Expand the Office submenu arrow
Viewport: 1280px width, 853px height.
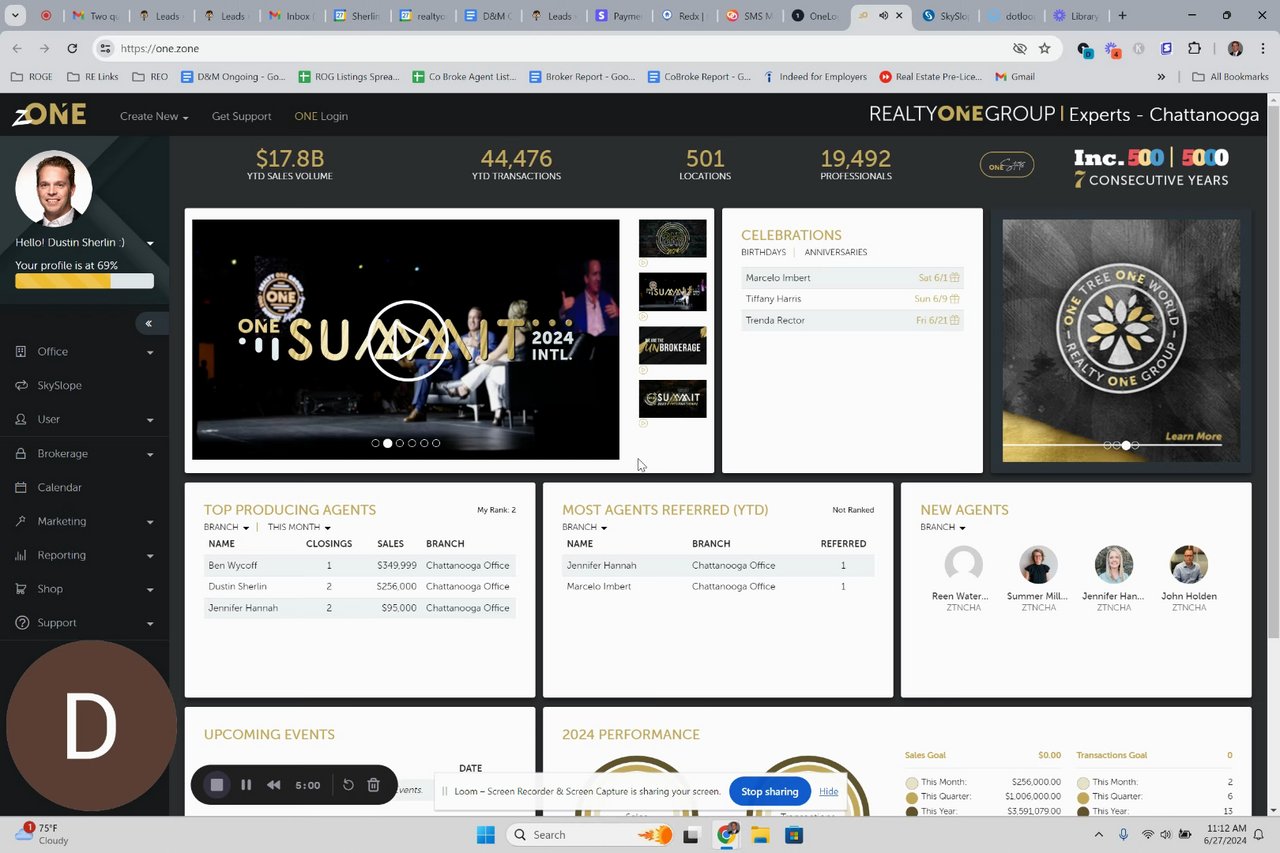150,352
